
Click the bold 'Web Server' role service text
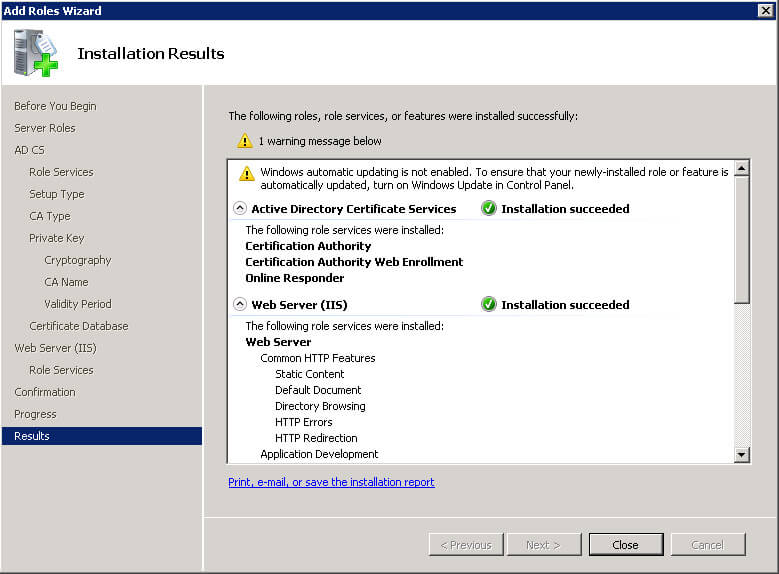(x=278, y=342)
